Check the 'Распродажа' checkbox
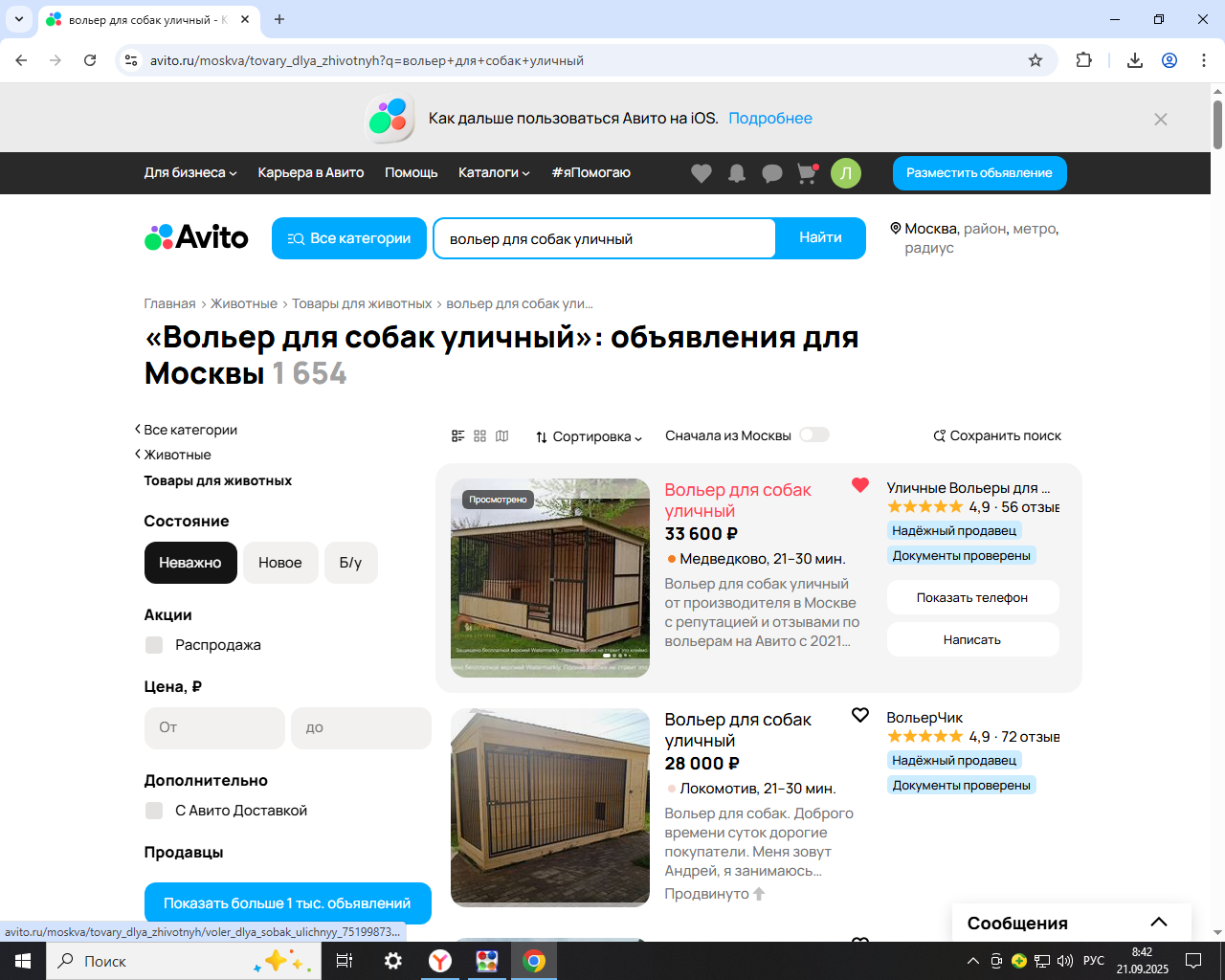Image resolution: width=1225 pixels, height=980 pixels. tap(154, 645)
